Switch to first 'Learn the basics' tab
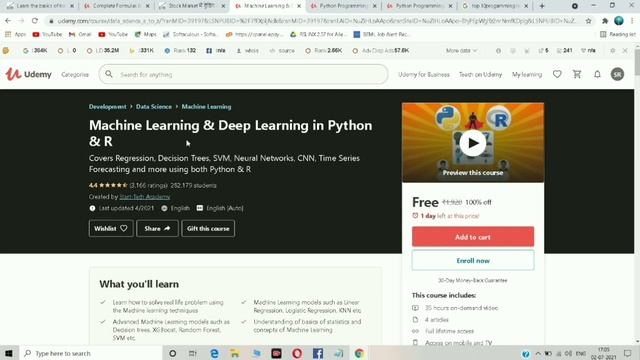640x360 pixels. click(x=40, y=6)
